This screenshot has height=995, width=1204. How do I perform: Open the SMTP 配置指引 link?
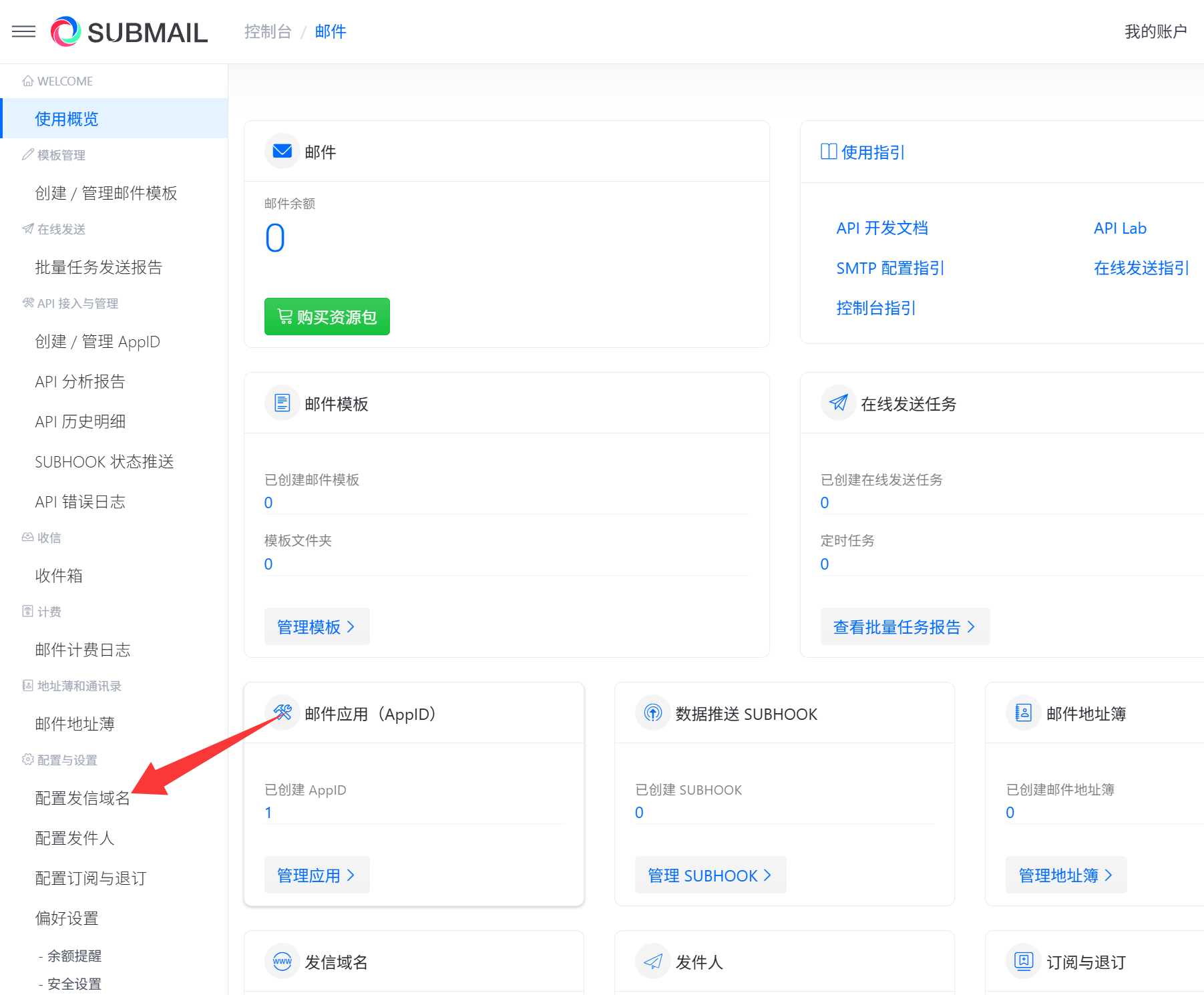tap(889, 268)
